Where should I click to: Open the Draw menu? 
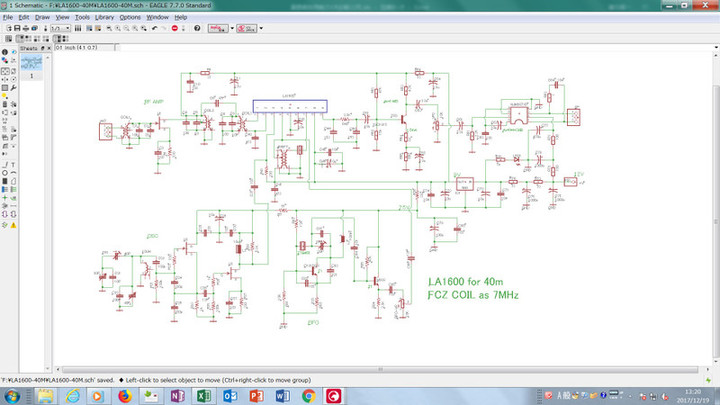pos(42,17)
